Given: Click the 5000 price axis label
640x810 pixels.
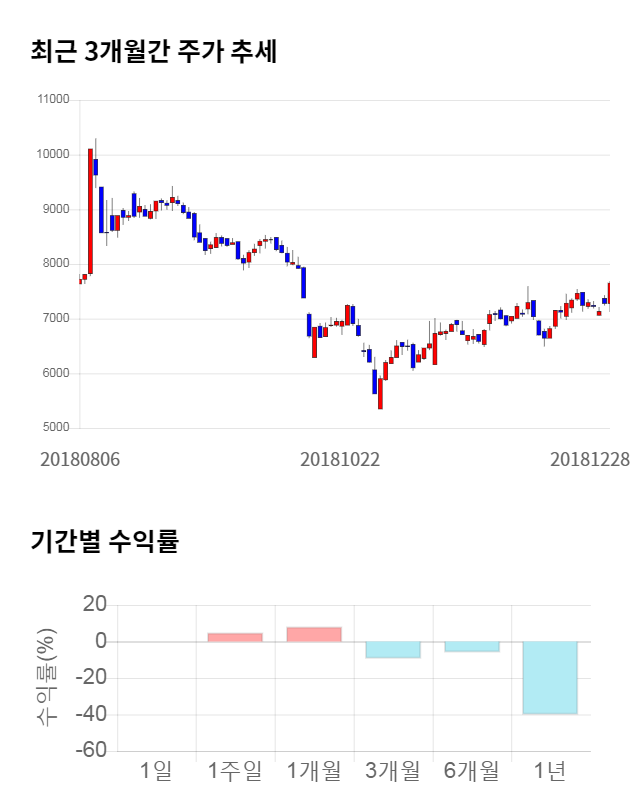Looking at the screenshot, I should 55,428.
